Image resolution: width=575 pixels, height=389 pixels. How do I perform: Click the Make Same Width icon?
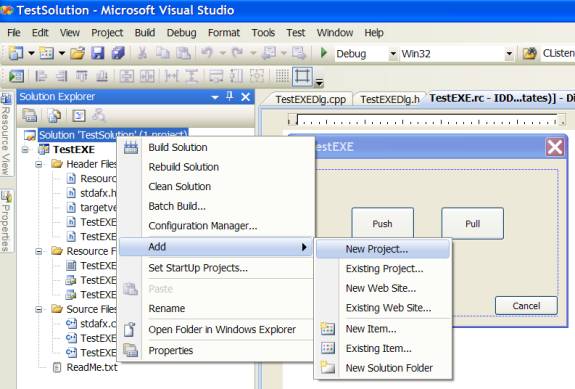click(216, 76)
